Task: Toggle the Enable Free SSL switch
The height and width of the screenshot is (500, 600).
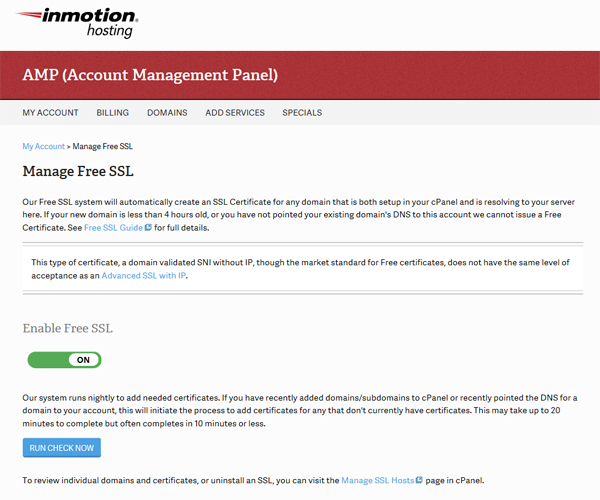Action: pyautogui.click(x=64, y=360)
